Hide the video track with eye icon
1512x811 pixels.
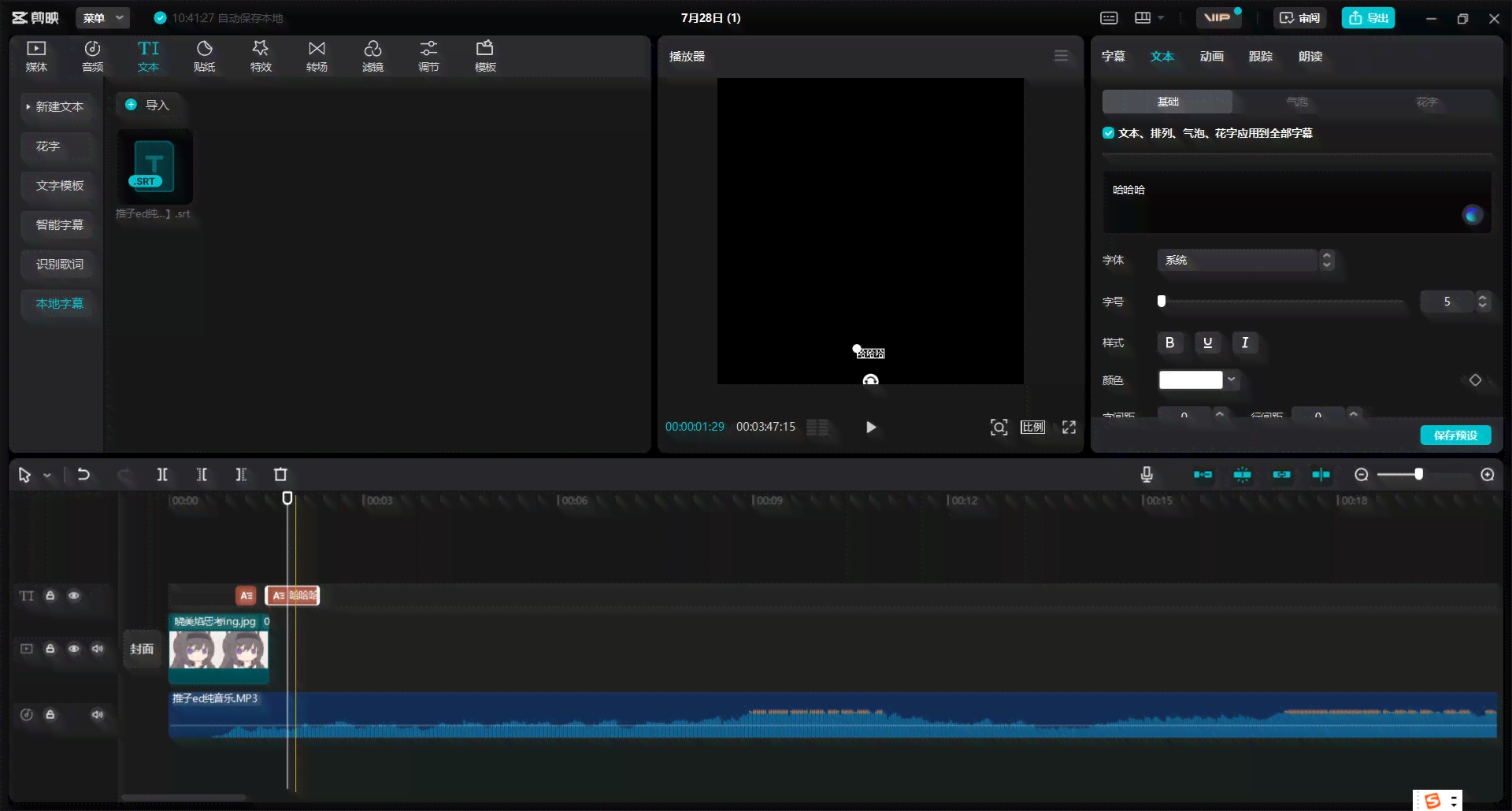click(73, 649)
